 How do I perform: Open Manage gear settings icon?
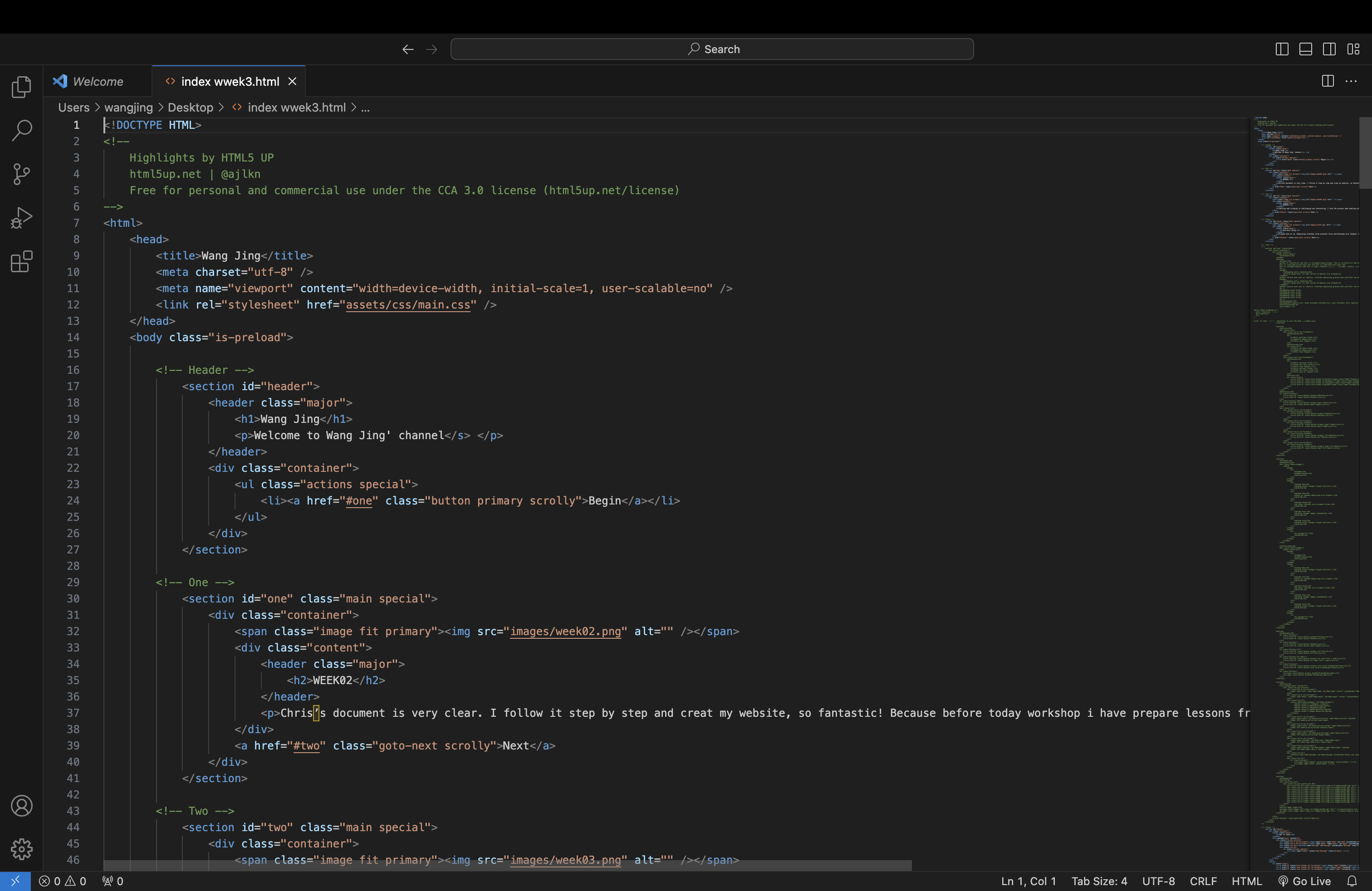click(x=21, y=848)
